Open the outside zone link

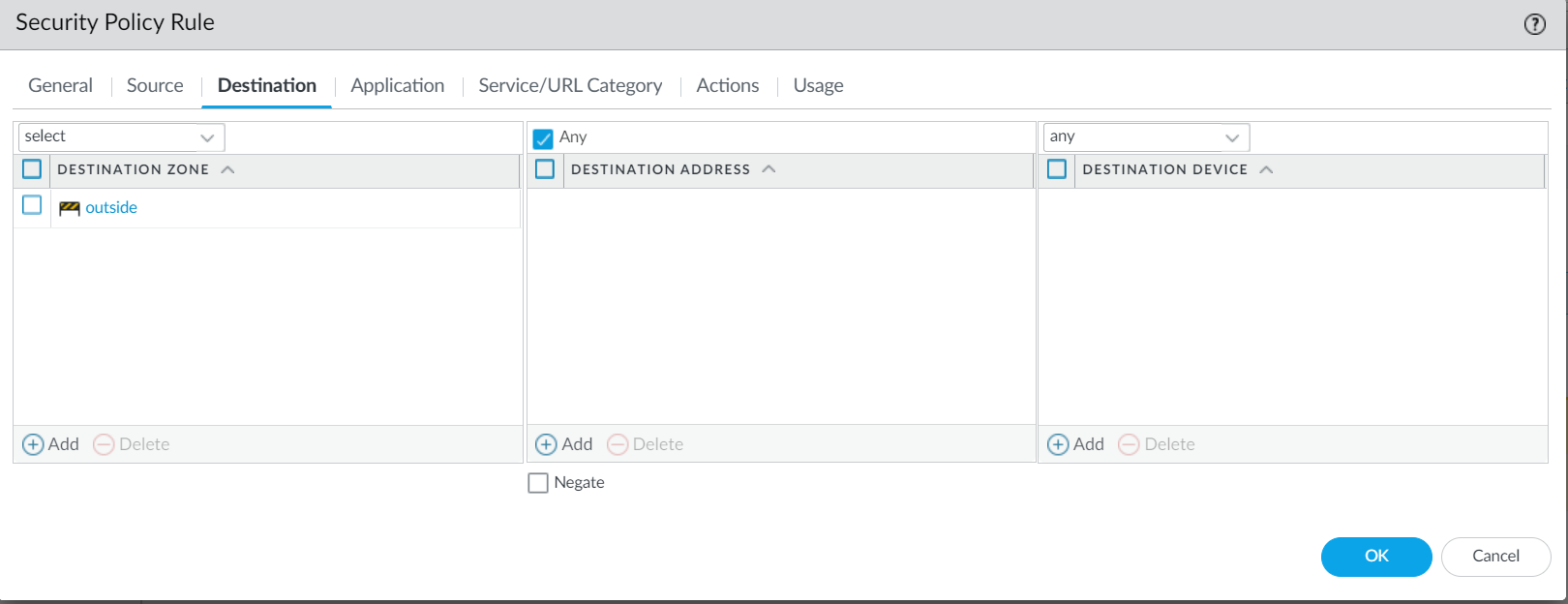[x=111, y=207]
